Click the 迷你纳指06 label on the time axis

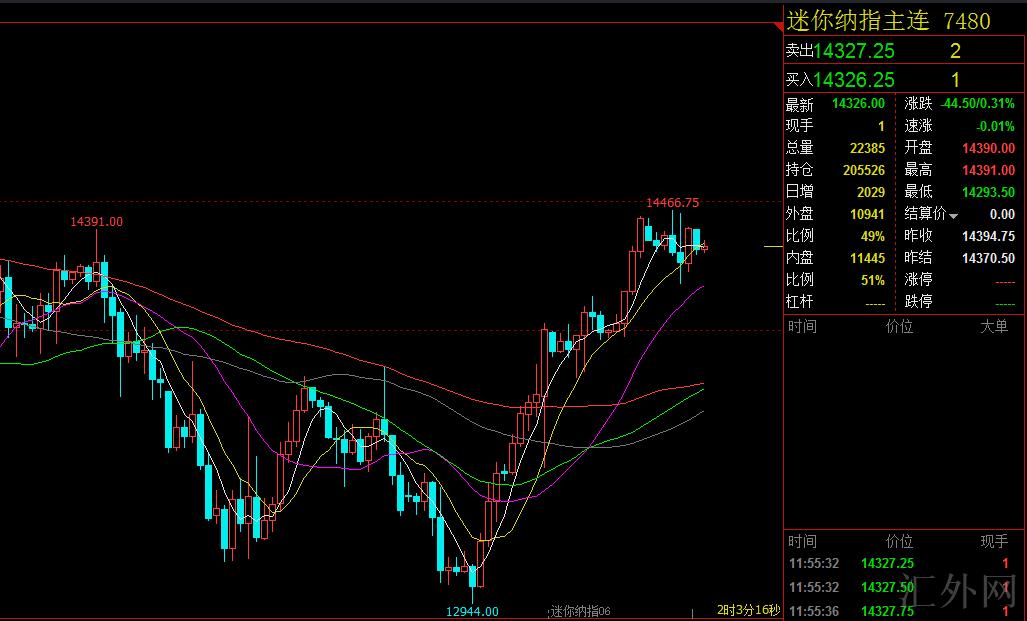click(580, 611)
